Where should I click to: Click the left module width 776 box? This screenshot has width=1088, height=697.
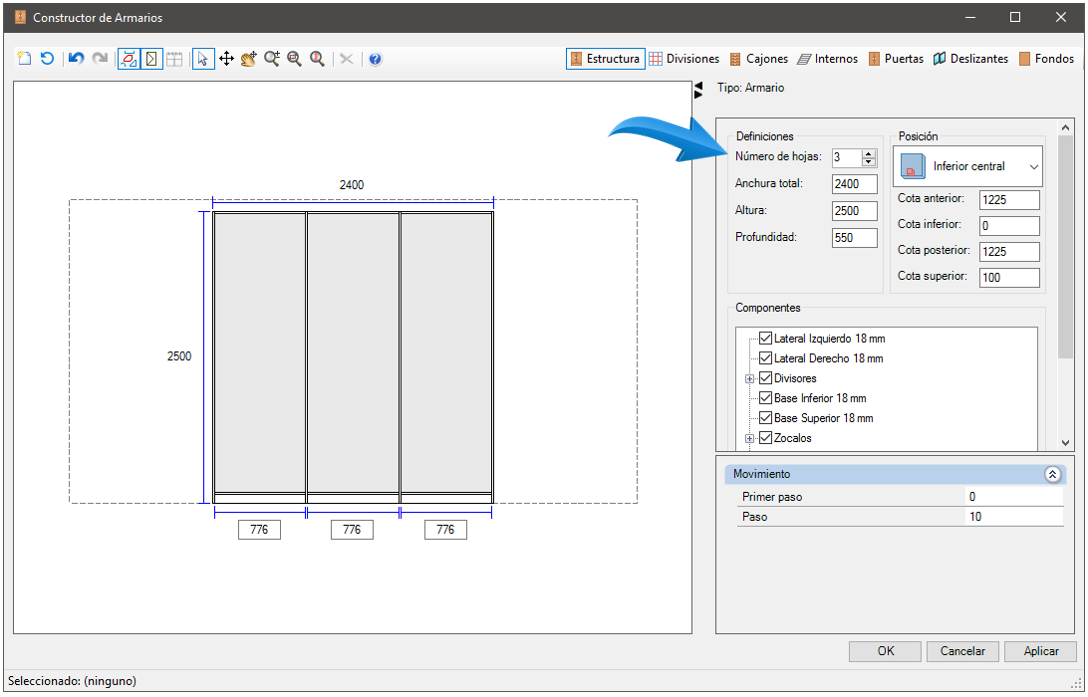coord(259,530)
